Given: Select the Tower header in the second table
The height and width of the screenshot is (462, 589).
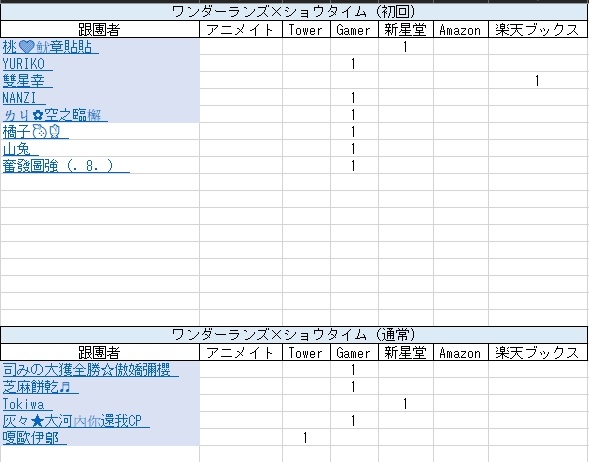Looking at the screenshot, I should 306,352.
